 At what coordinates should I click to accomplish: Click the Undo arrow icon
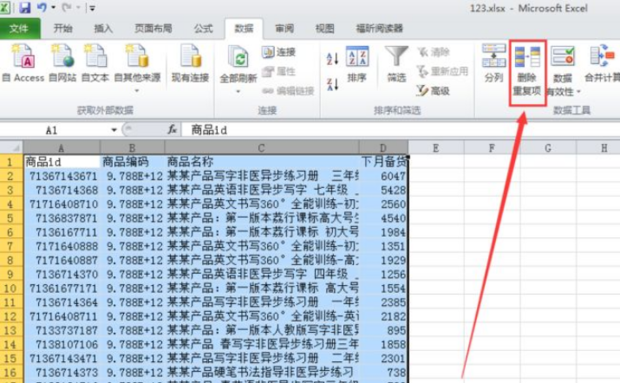pos(42,8)
